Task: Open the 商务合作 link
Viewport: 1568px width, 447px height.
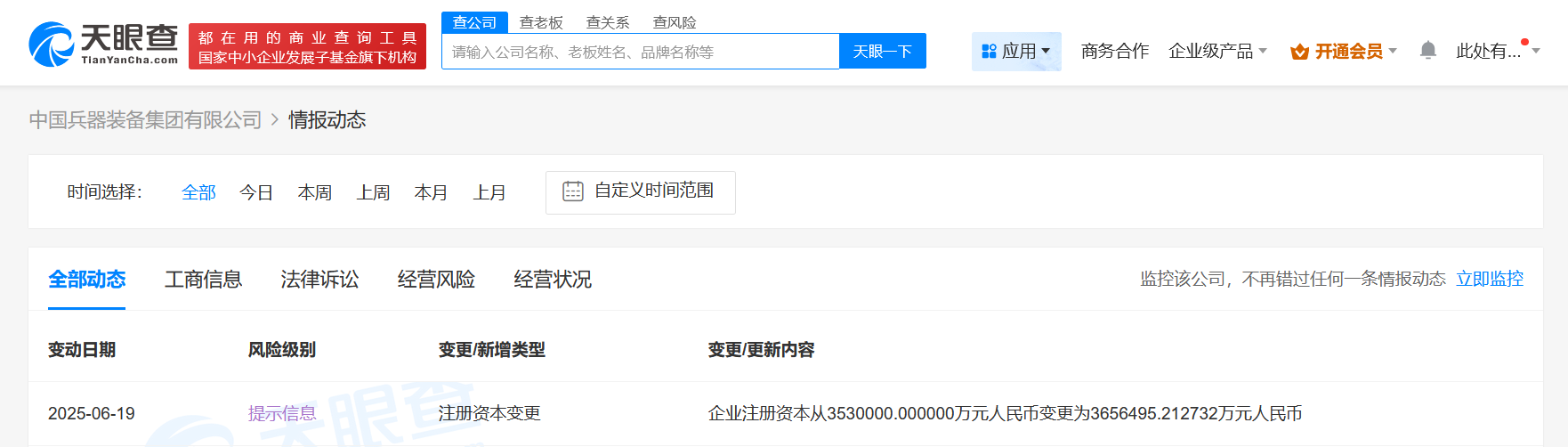Action: (1115, 52)
